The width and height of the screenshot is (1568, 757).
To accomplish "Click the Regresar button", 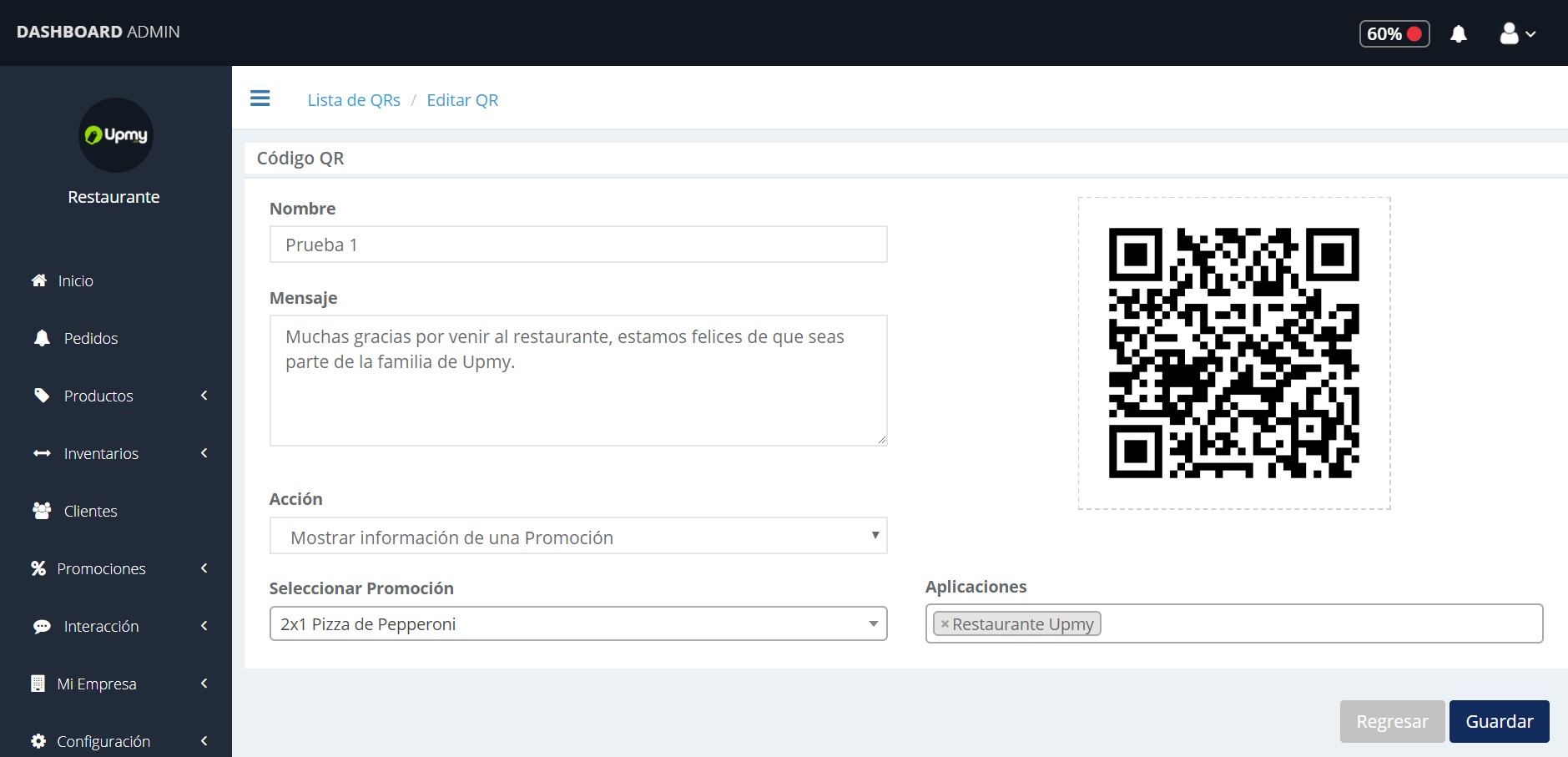I will click(1392, 721).
